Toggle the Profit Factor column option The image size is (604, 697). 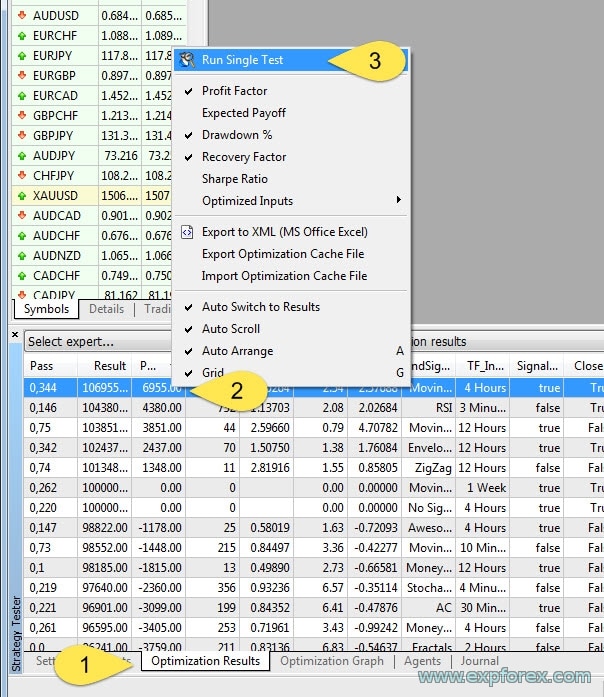[x=235, y=91]
